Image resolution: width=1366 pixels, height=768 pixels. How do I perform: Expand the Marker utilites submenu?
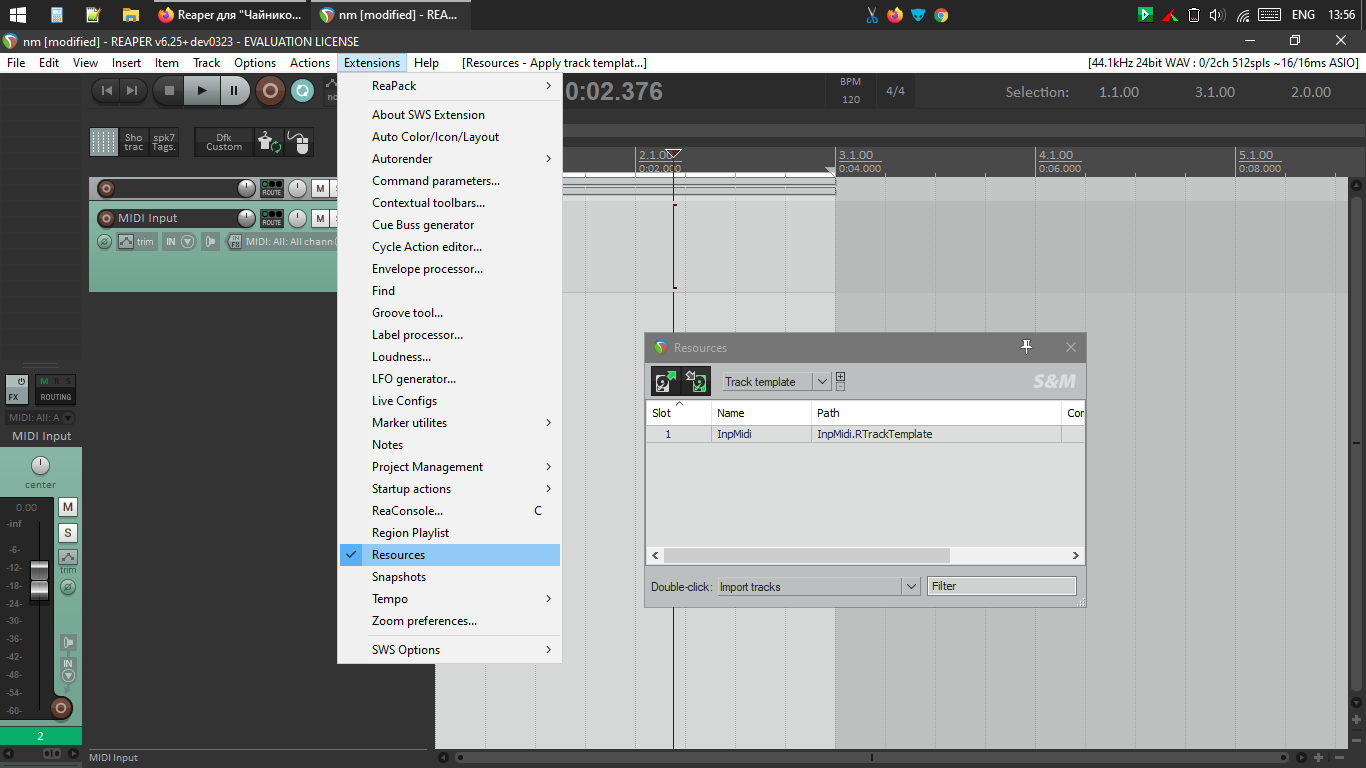coord(450,423)
